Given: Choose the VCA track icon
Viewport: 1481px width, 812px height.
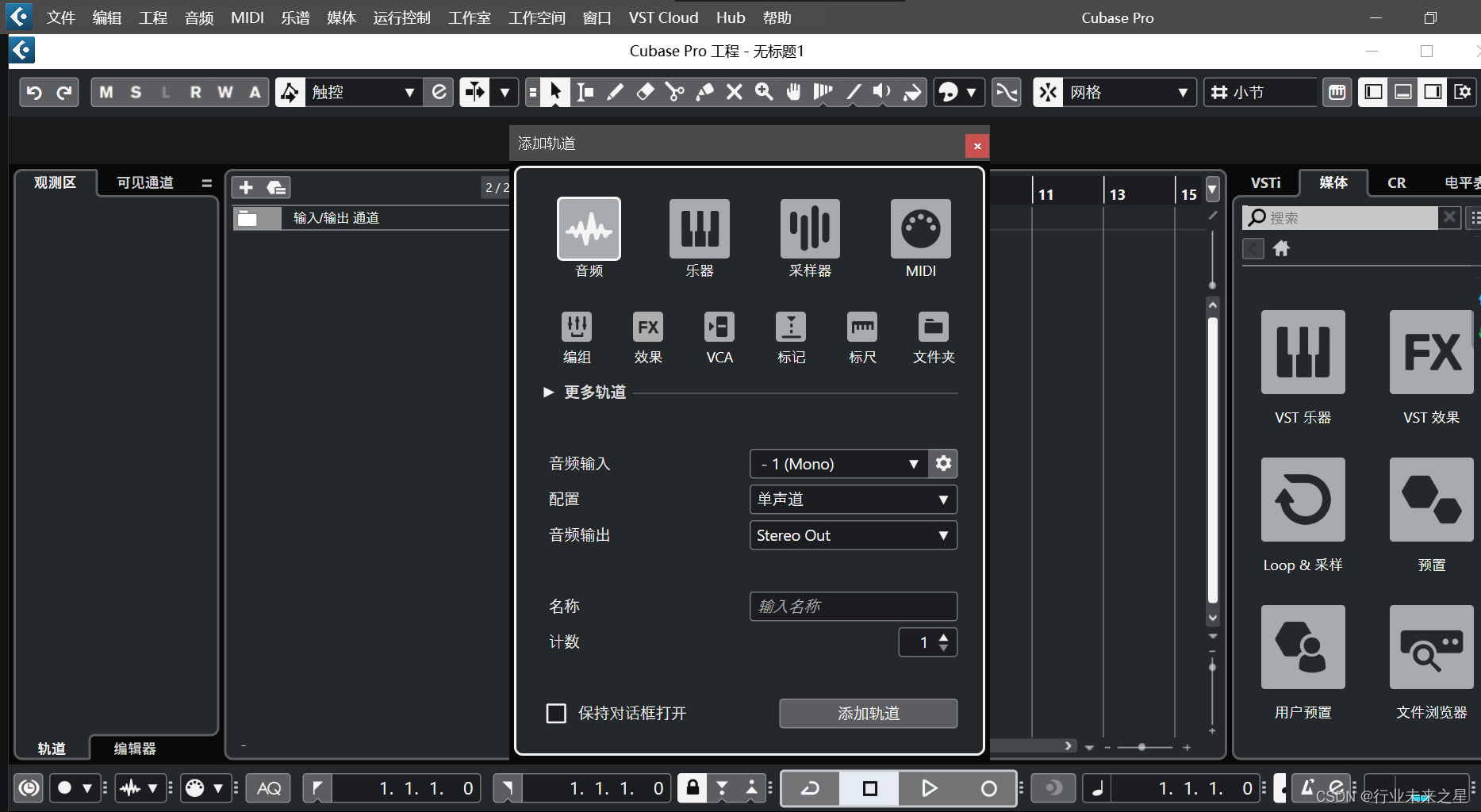Looking at the screenshot, I should pyautogui.click(x=719, y=327).
